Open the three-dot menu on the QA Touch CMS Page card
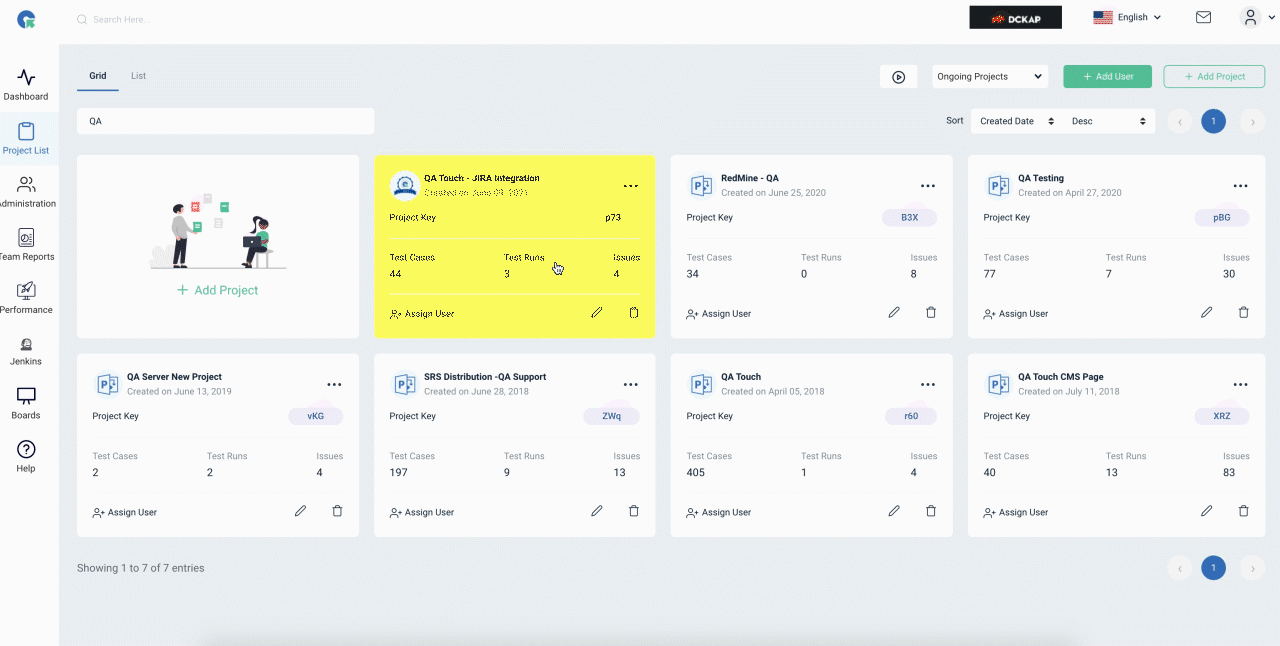The height and width of the screenshot is (646, 1280). tap(1240, 384)
